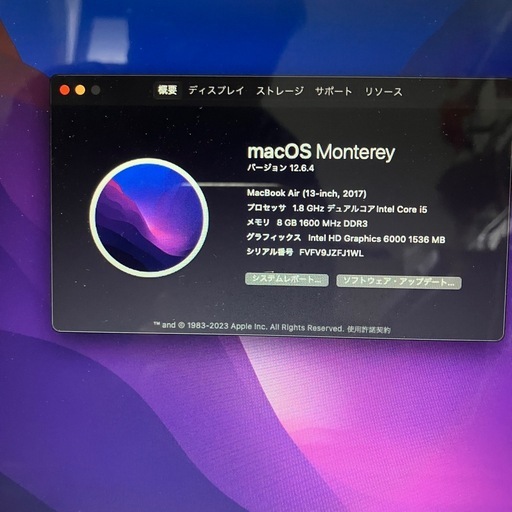This screenshot has width=512, height=512.
Task: Click the macOS Monterey title
Action: [321, 152]
